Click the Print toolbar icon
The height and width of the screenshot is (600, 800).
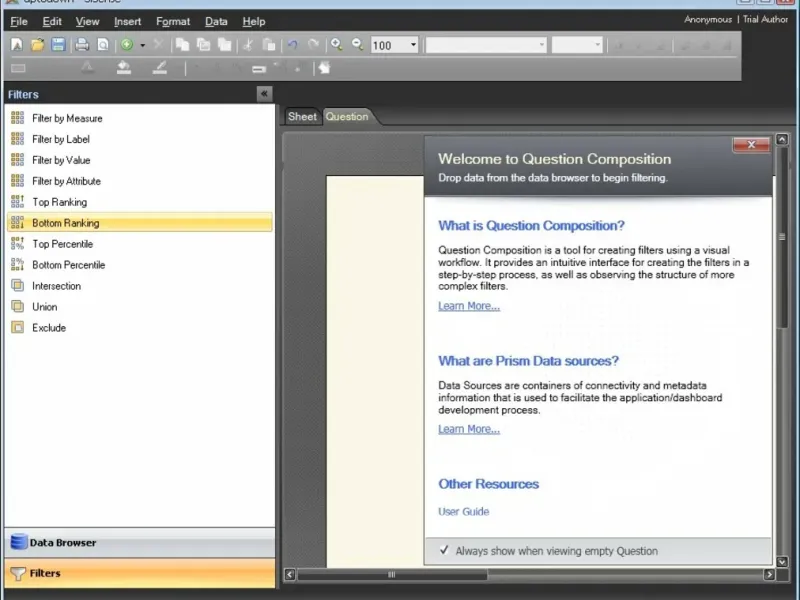pyautogui.click(x=82, y=45)
